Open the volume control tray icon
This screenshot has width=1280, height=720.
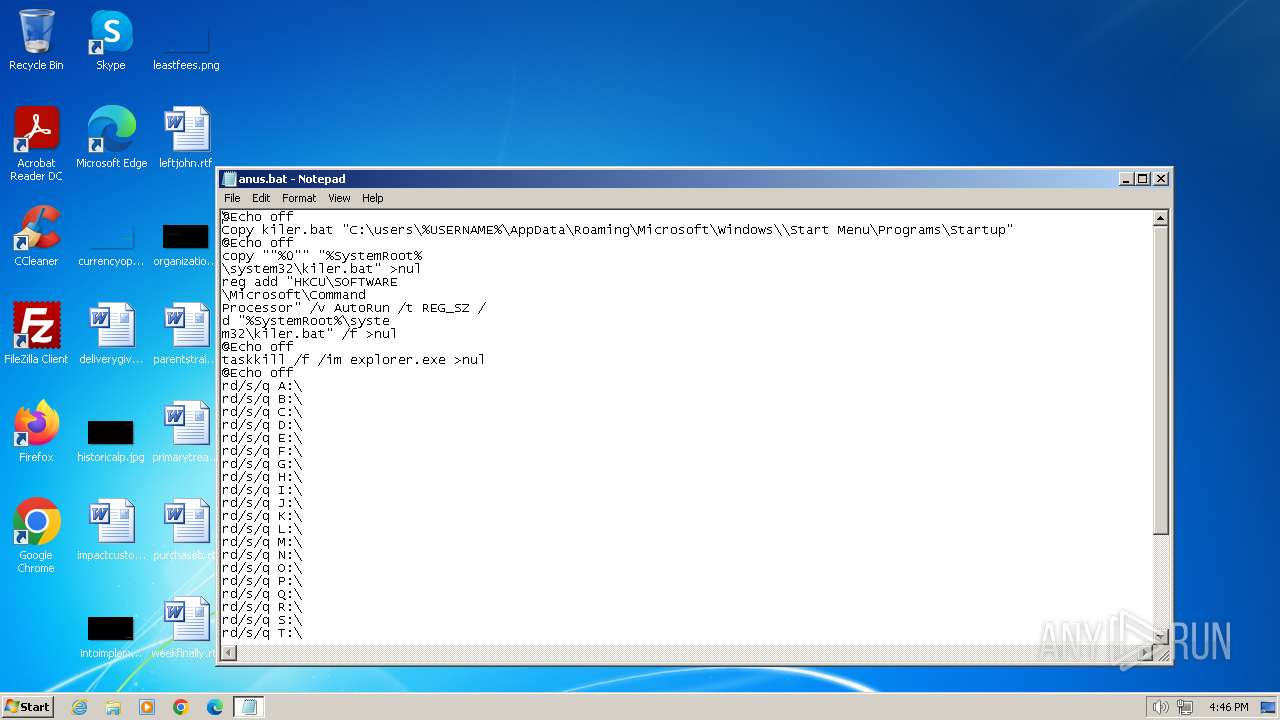(x=1160, y=707)
